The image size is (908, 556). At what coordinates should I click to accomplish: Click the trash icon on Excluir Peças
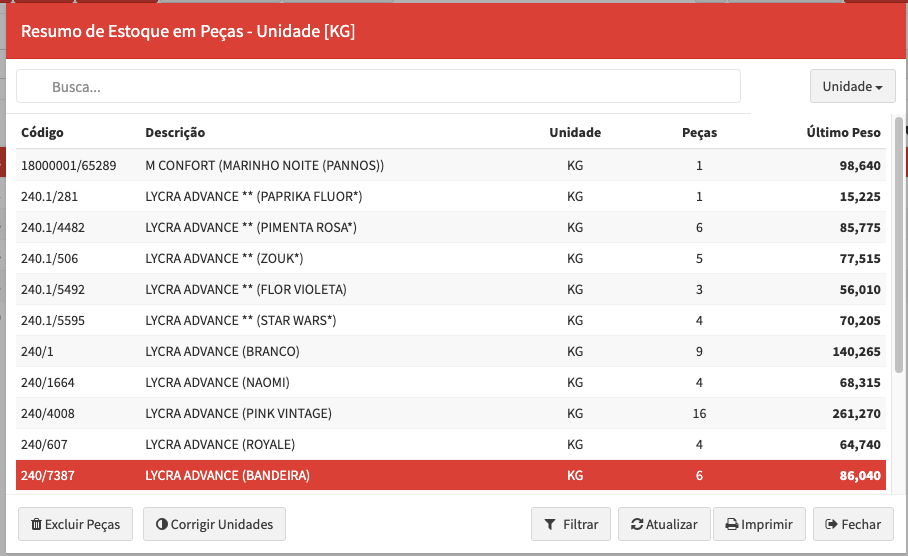click(x=37, y=524)
